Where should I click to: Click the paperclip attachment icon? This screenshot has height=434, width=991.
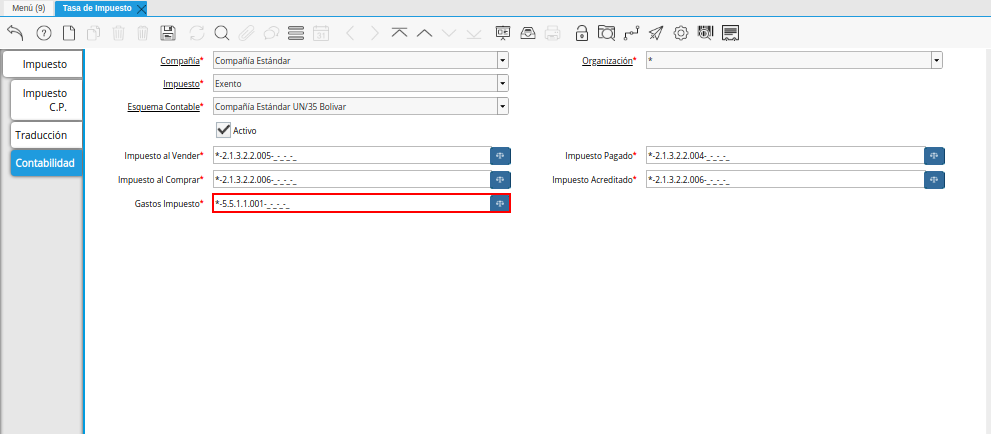[x=246, y=33]
